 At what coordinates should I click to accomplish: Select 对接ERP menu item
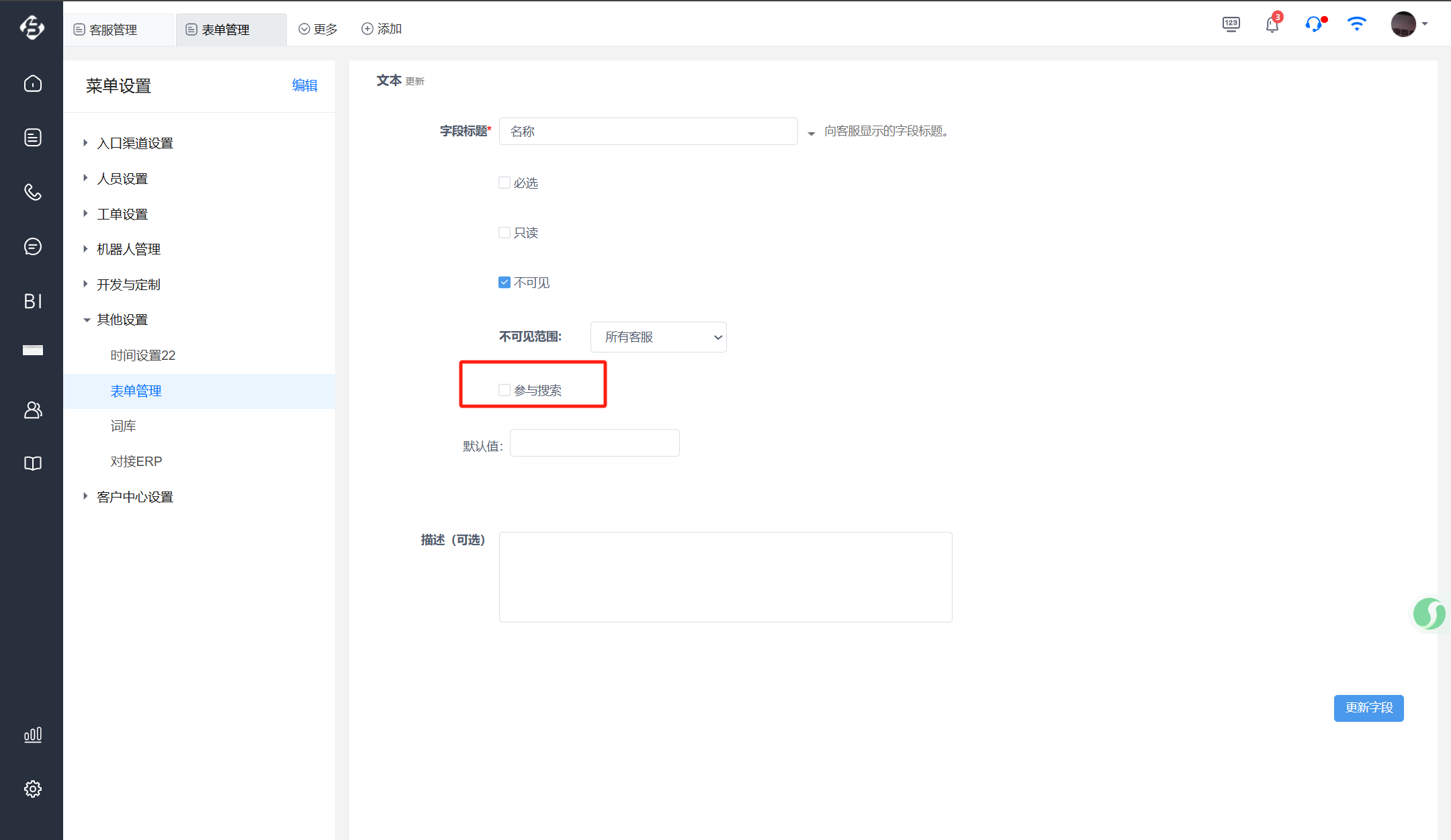(x=136, y=461)
